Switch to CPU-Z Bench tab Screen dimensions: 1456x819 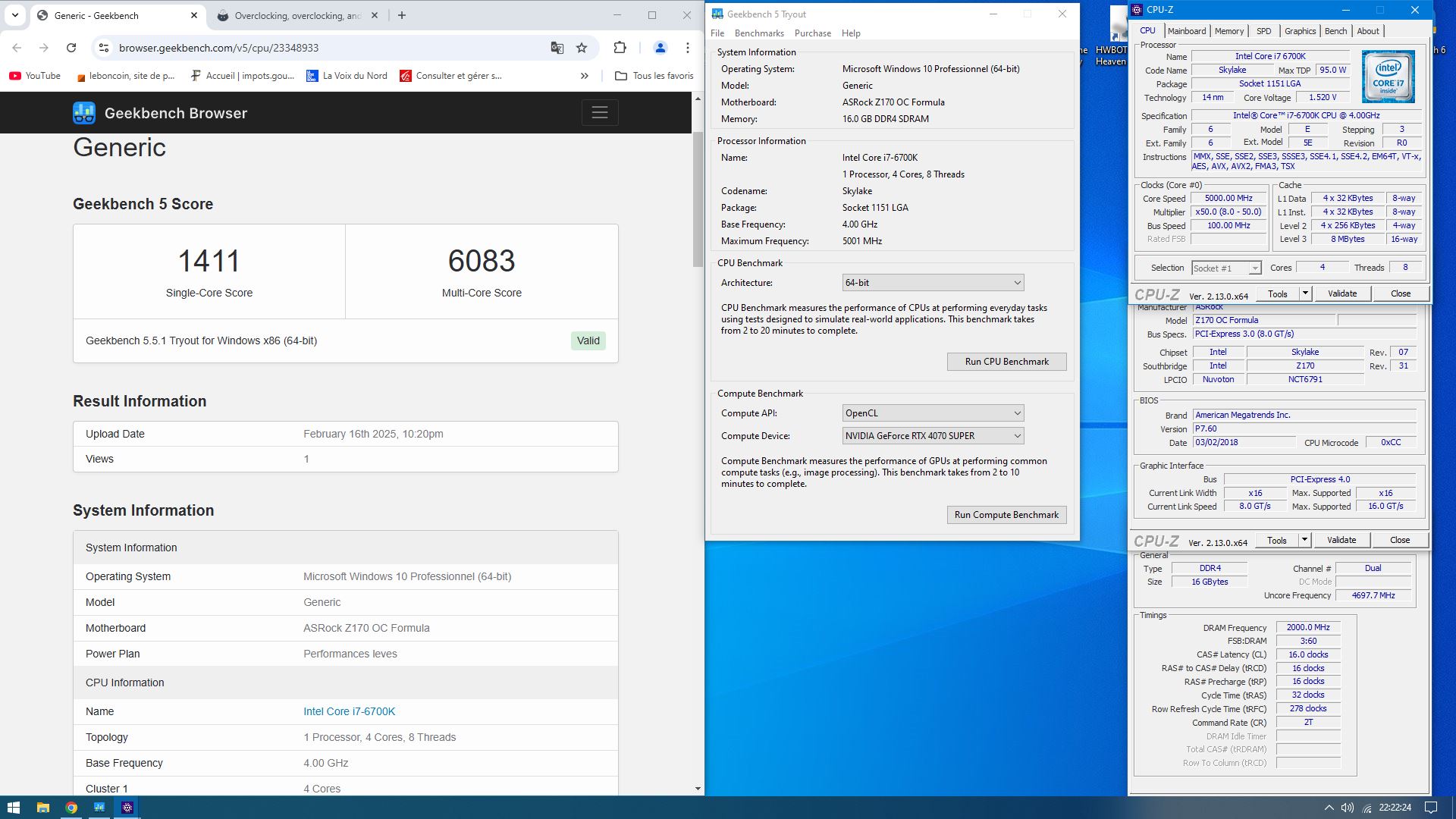pos(1335,31)
